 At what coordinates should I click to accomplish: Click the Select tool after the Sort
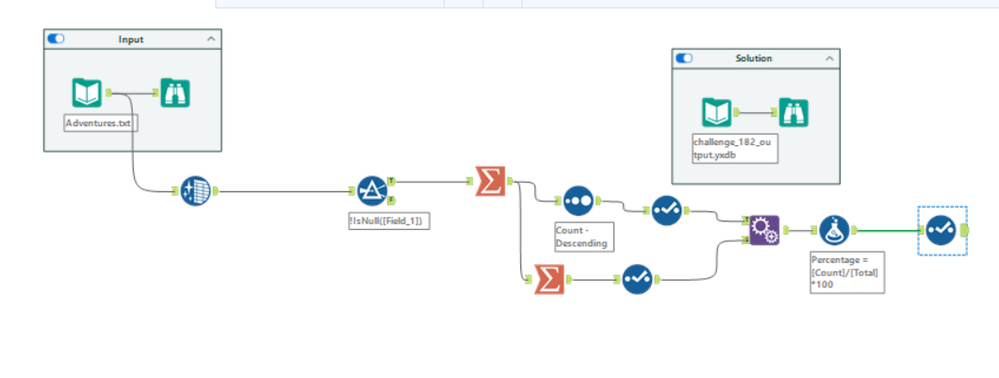coord(666,210)
